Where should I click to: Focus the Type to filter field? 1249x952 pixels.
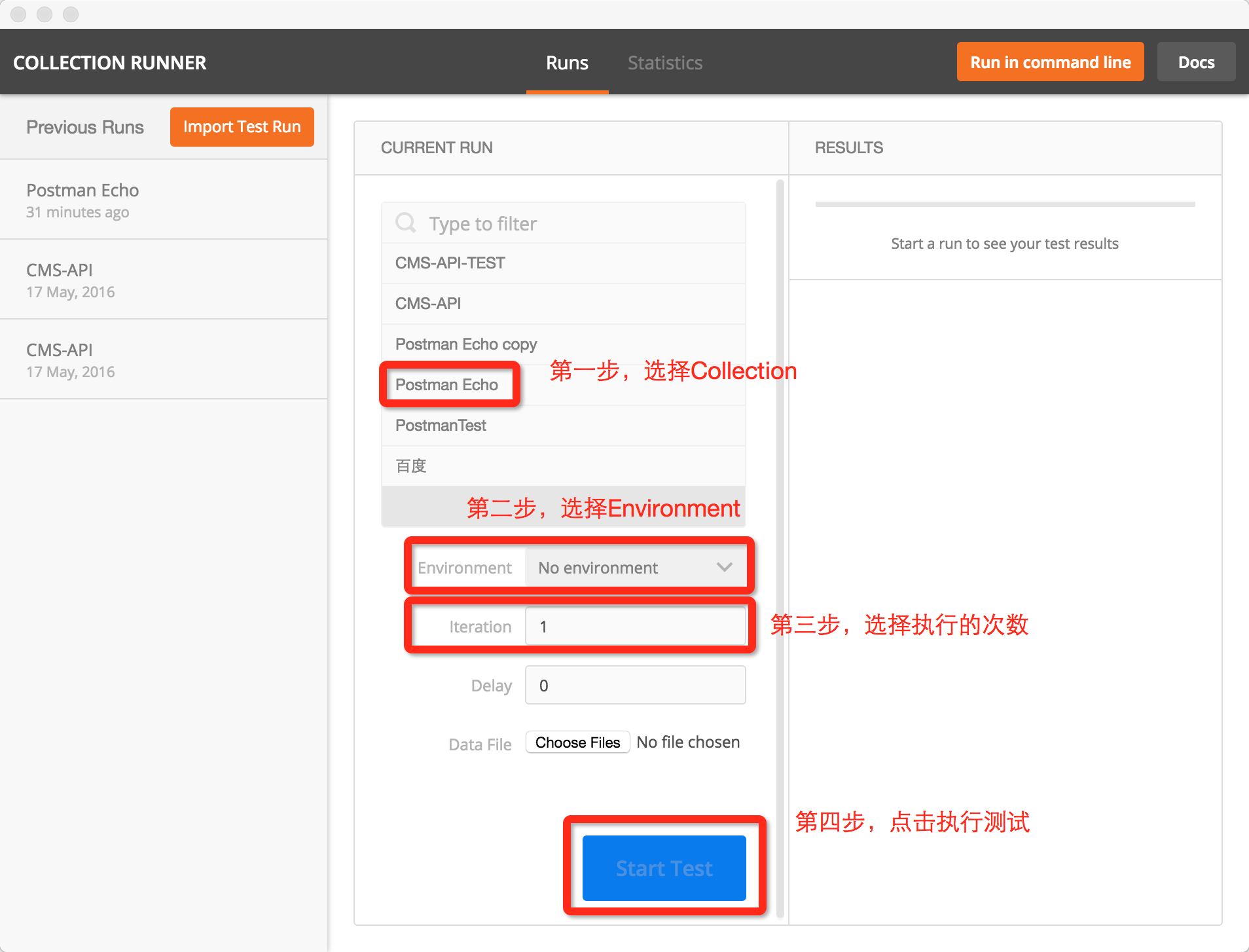pyautogui.click(x=564, y=223)
